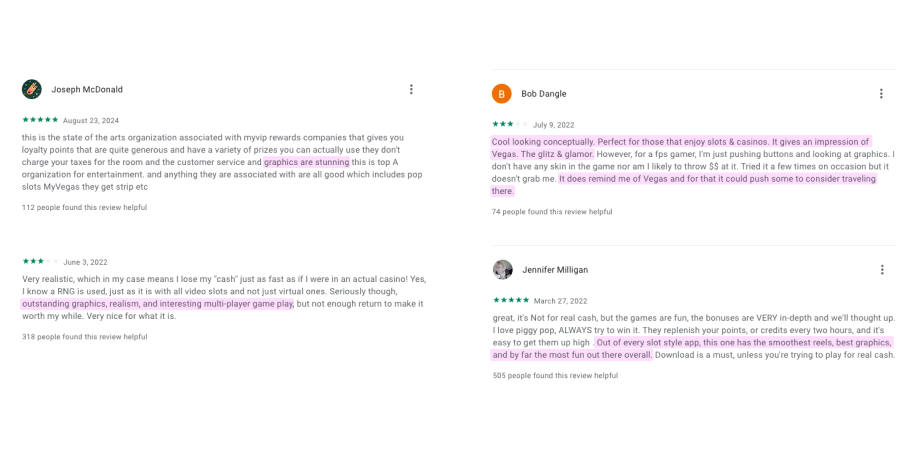This screenshot has height=455, width=920.
Task: Select the reviewer name Jennifer Milligan
Action: click(x=554, y=270)
